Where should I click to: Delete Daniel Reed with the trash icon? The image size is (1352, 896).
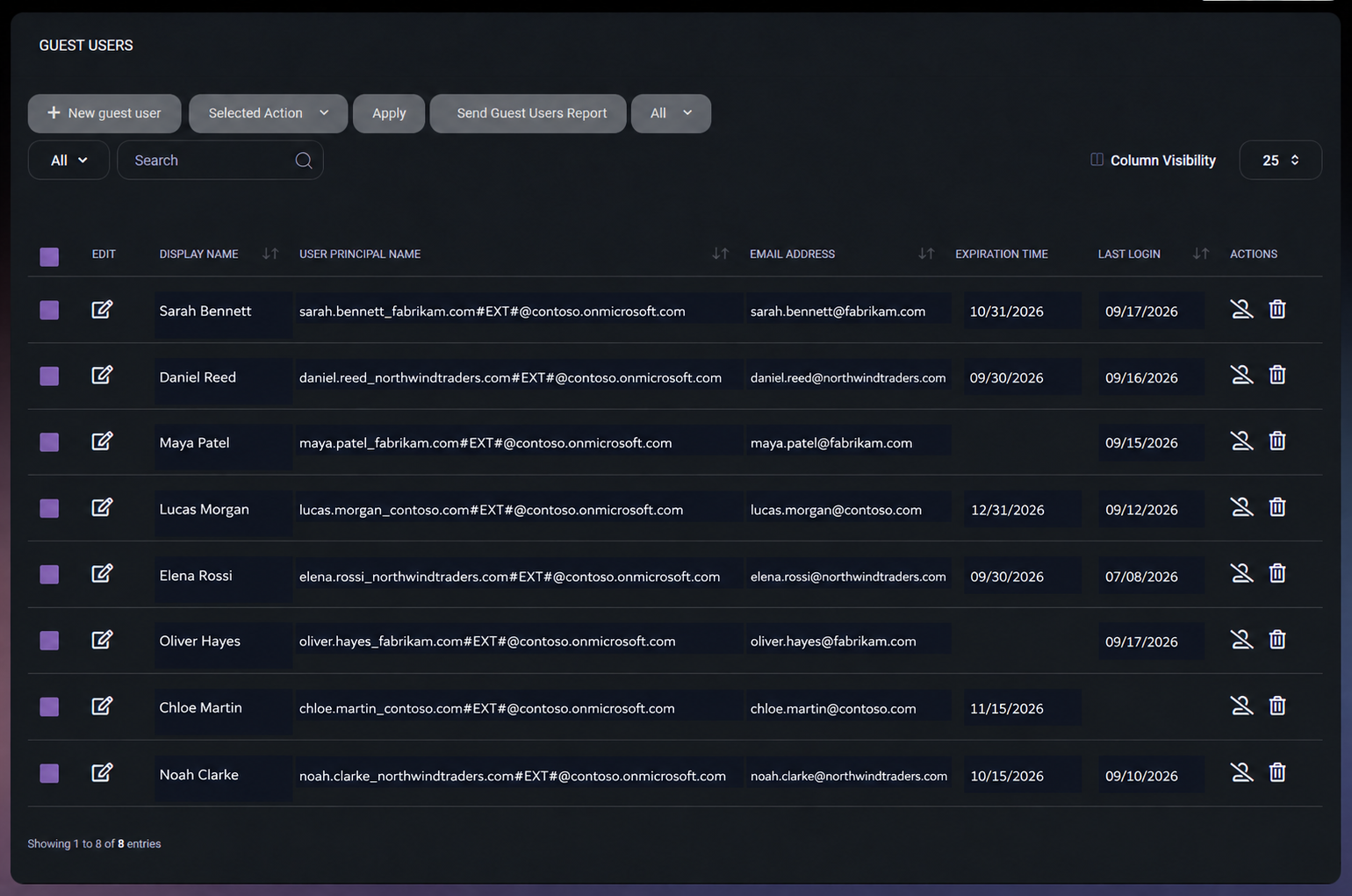pos(1277,375)
